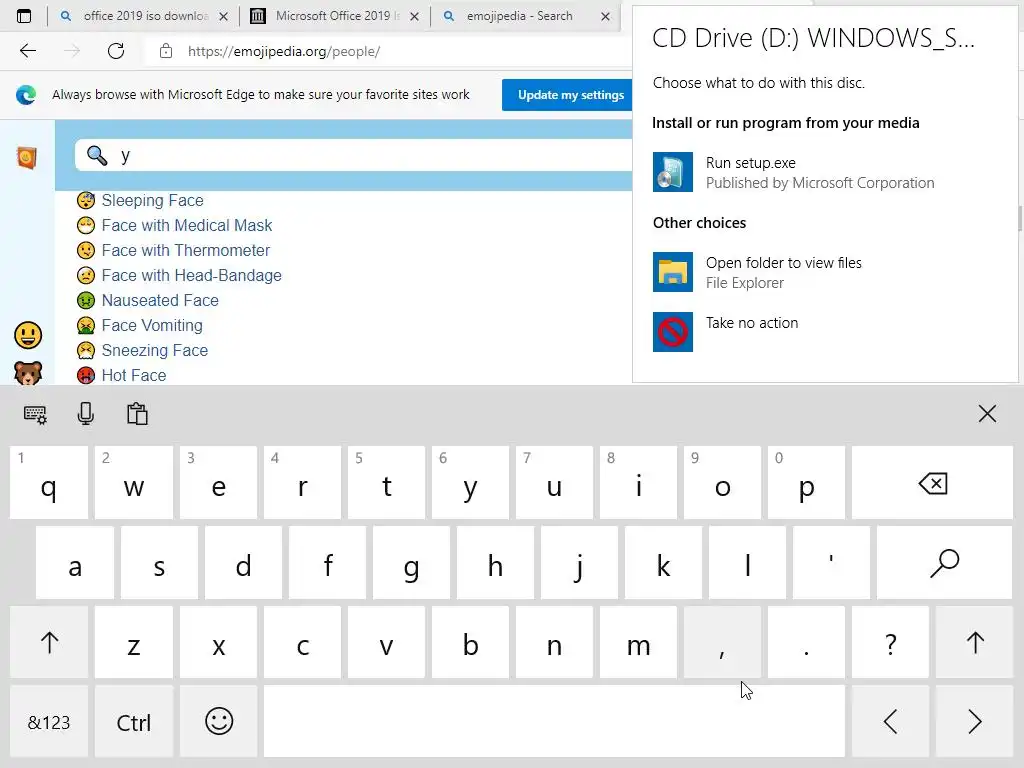Click the address bar URL
The height and width of the screenshot is (768, 1024).
coord(283,52)
